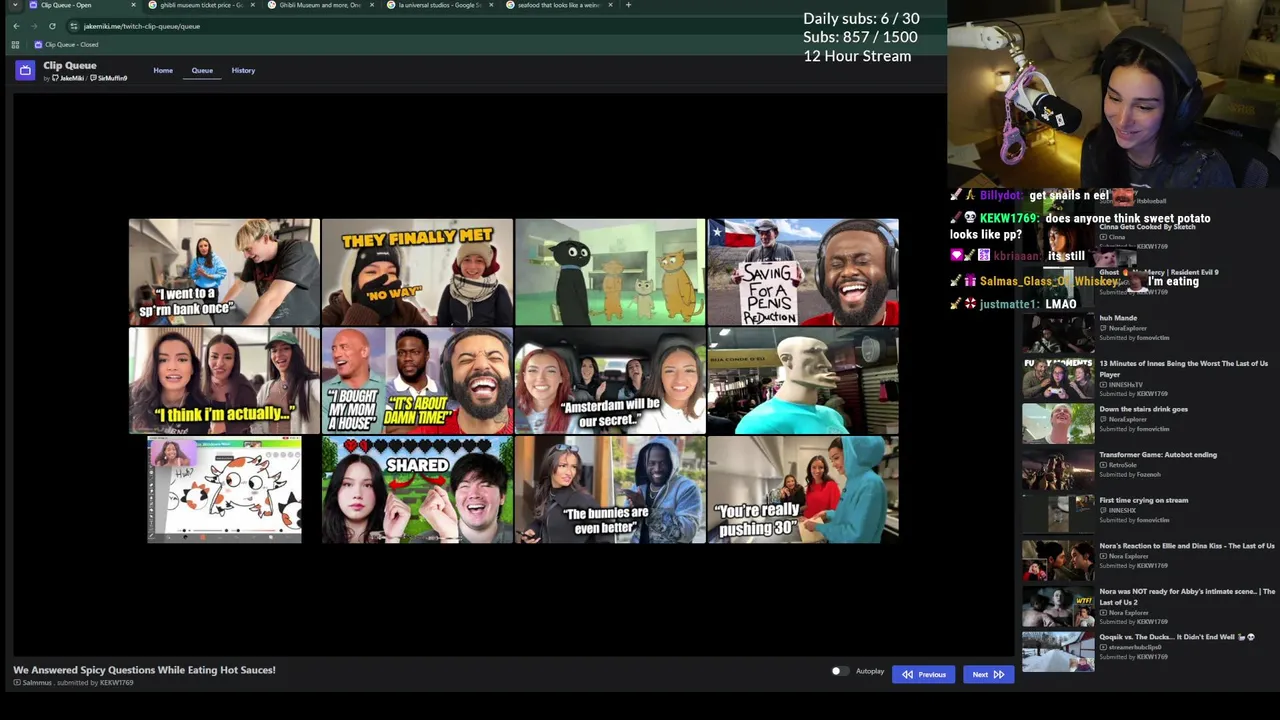Open SirMuffin9 author link

[109, 78]
